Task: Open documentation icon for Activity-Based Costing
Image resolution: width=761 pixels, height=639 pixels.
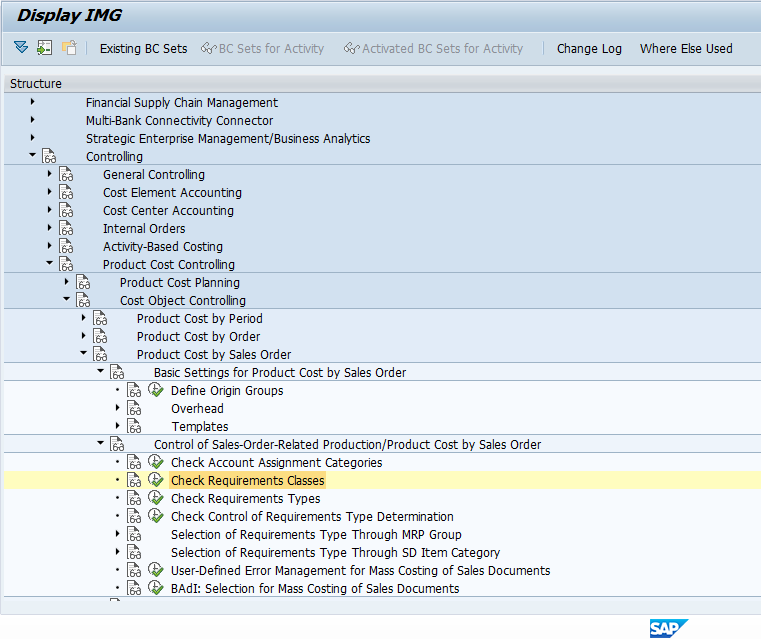Action: 66,246
